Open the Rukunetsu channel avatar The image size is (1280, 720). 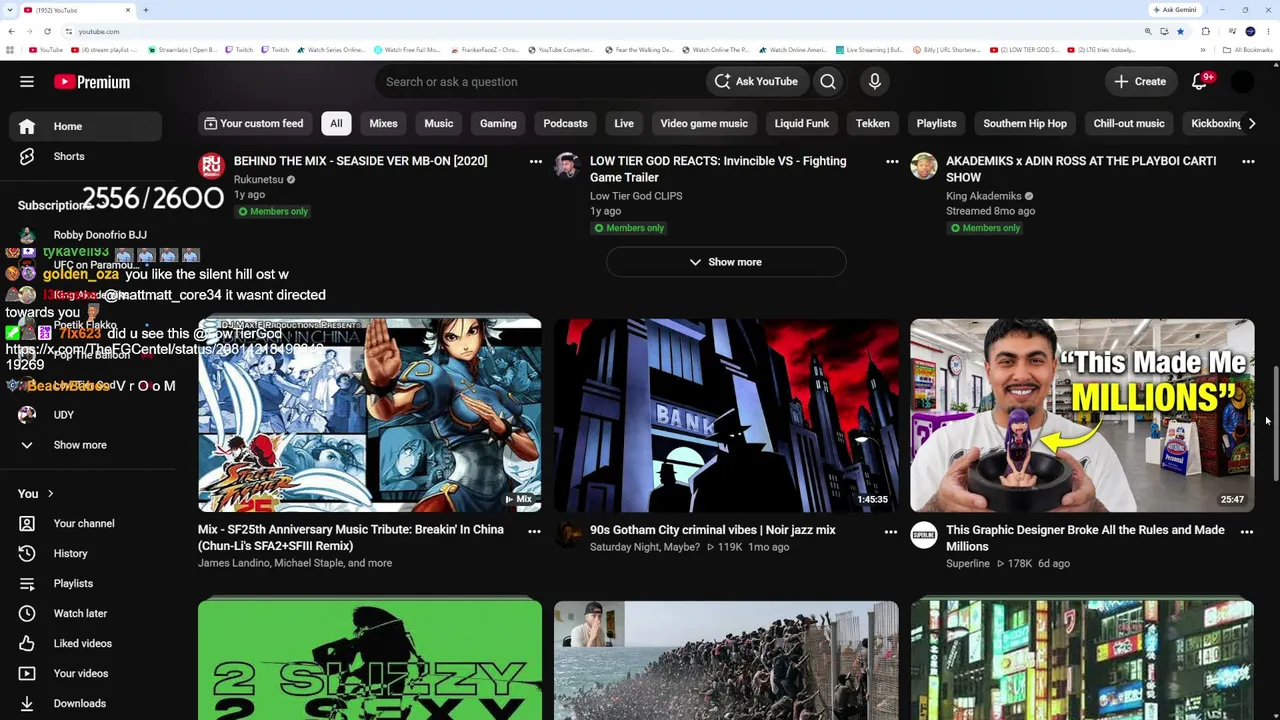point(211,165)
